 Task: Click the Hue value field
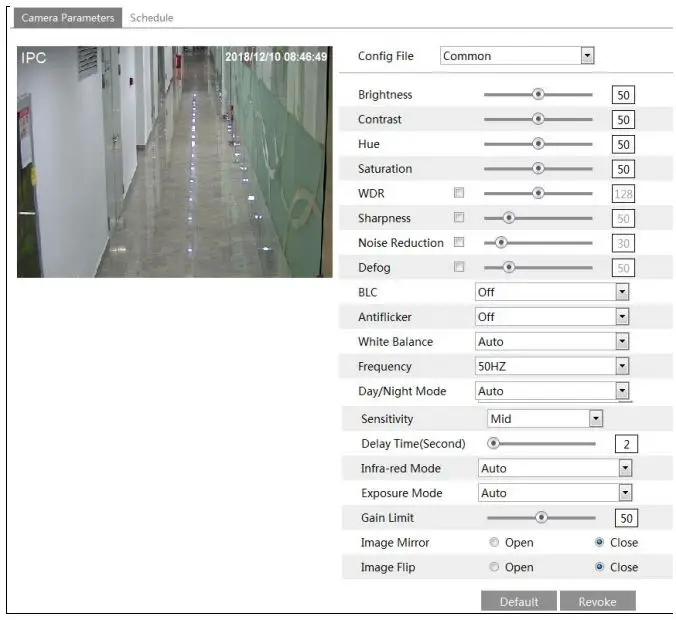(x=623, y=144)
